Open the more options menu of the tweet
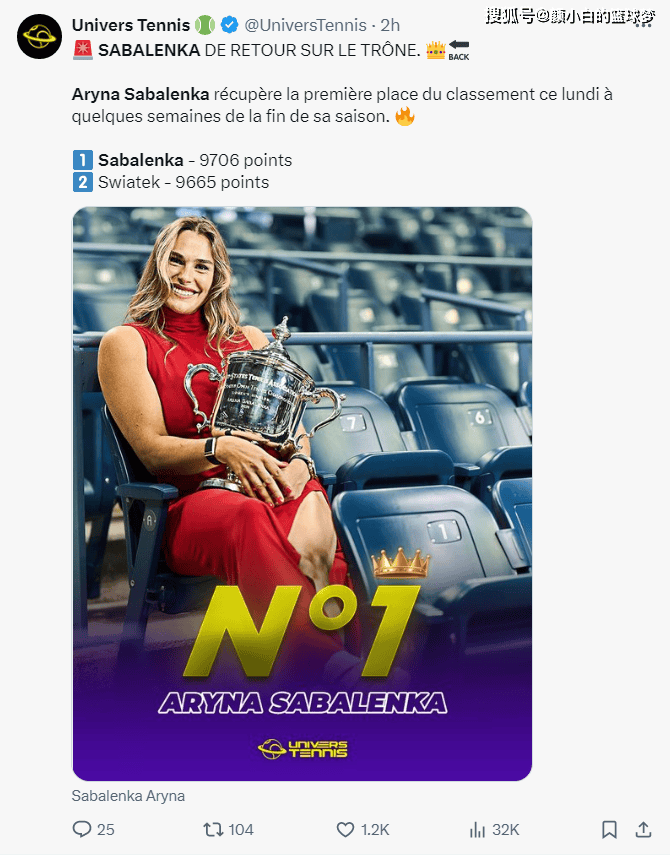The image size is (670, 856). pos(644,25)
